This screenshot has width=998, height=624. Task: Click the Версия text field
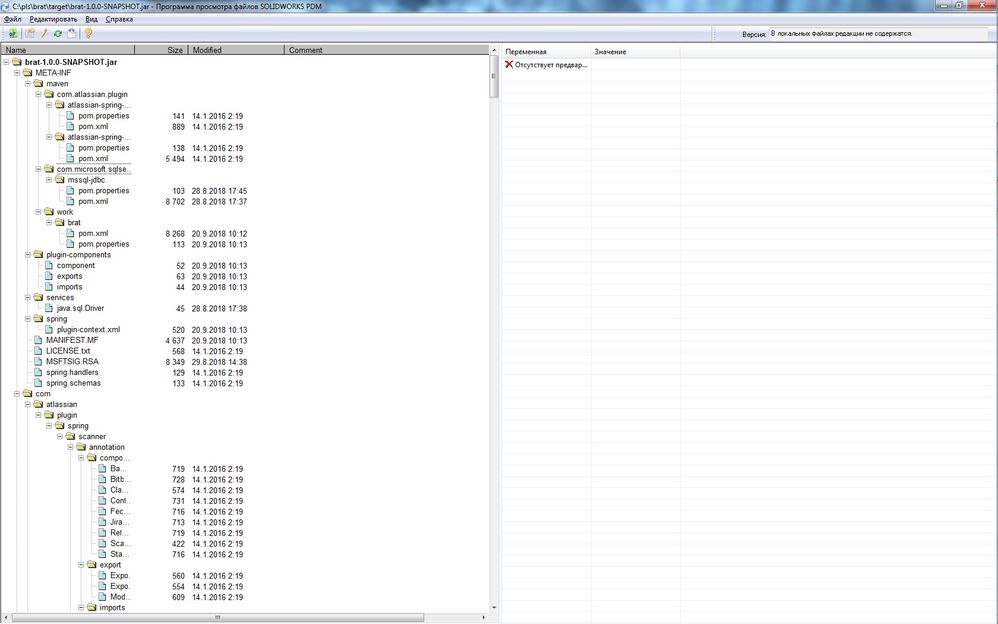879,34
